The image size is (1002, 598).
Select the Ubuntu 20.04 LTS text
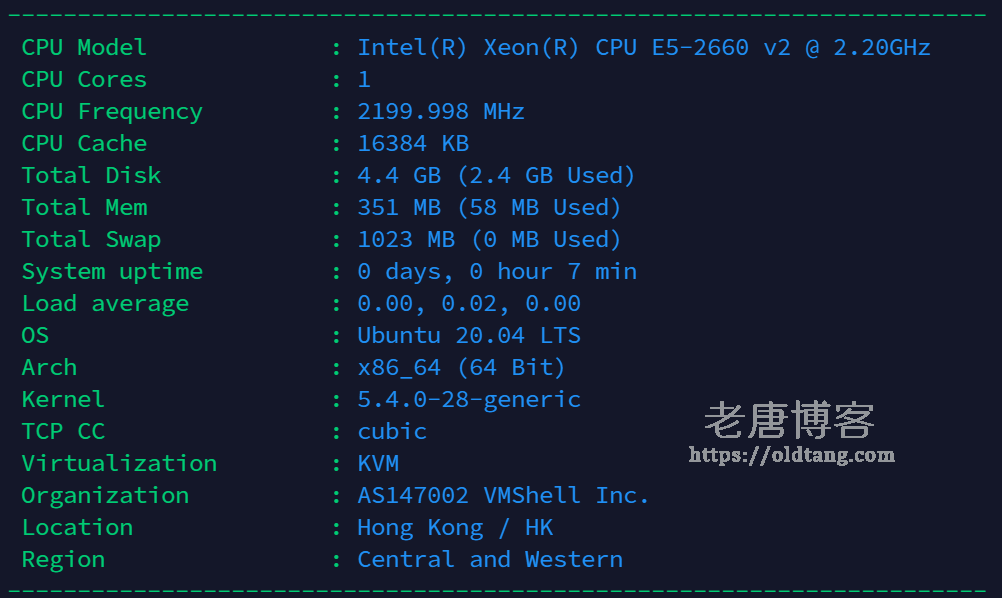(x=469, y=335)
